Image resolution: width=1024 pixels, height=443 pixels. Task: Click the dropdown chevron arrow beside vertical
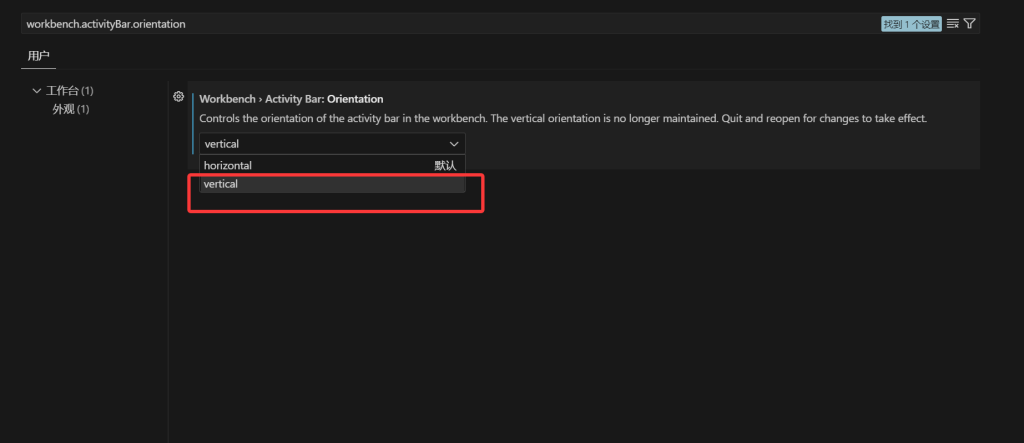pos(454,144)
